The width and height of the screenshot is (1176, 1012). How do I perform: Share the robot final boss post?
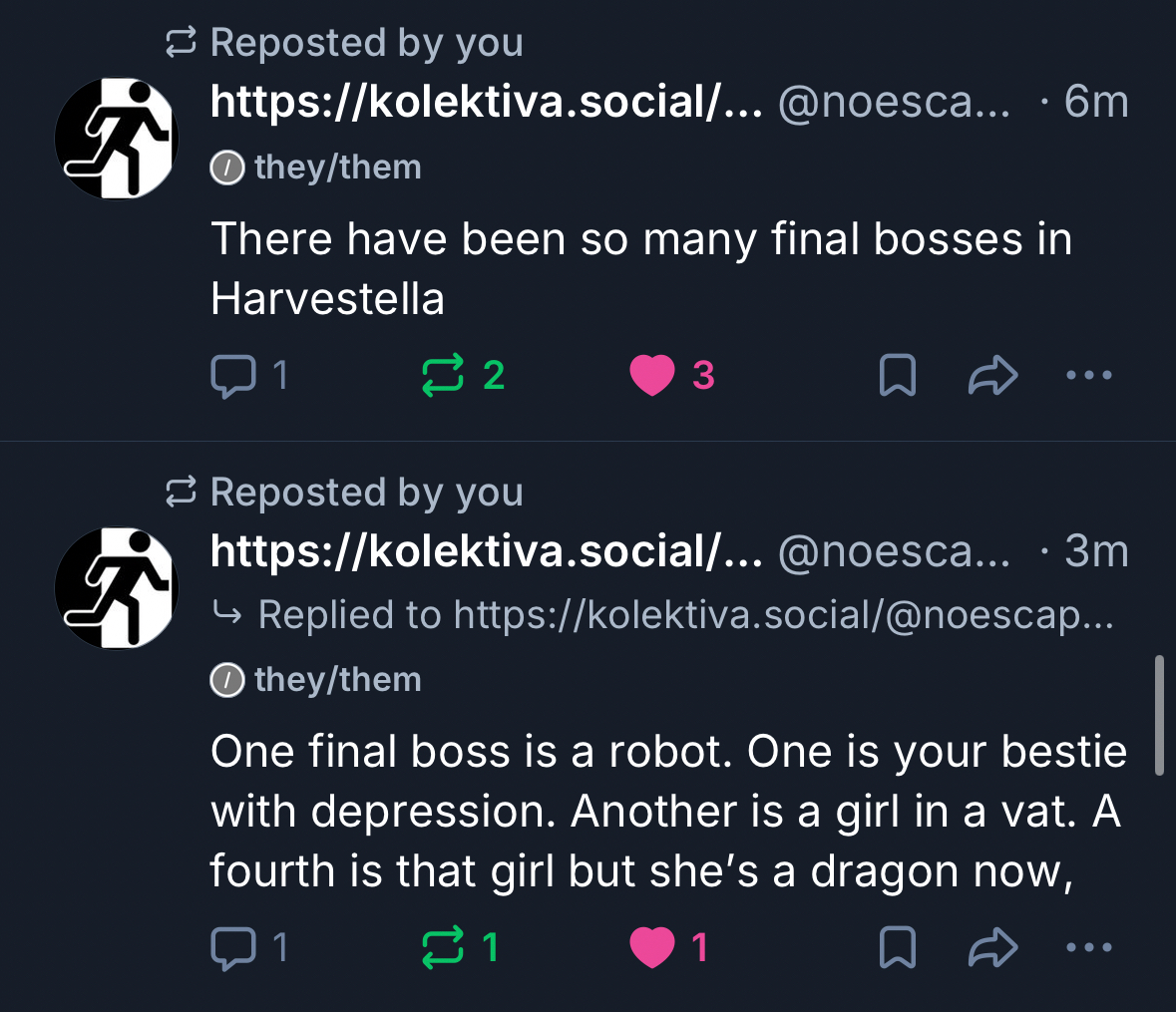(x=993, y=947)
